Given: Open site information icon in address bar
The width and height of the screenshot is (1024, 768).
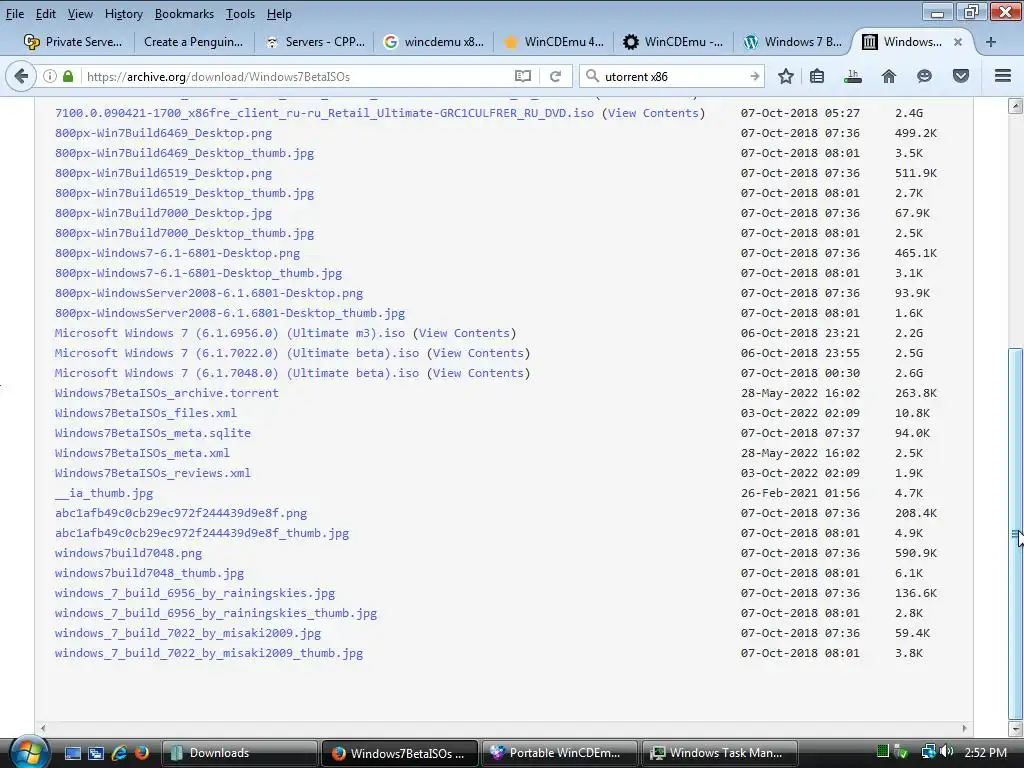Looking at the screenshot, I should [50, 76].
